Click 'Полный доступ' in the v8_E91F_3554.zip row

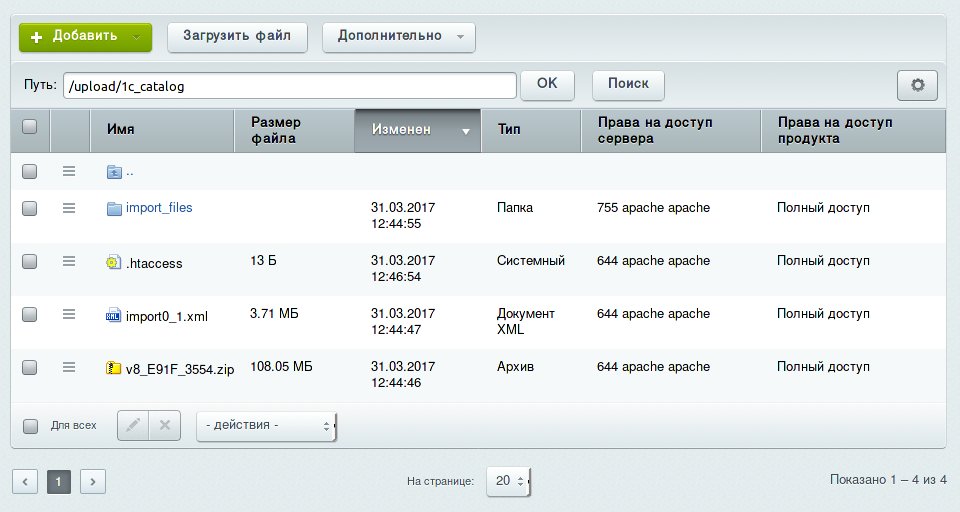823,367
